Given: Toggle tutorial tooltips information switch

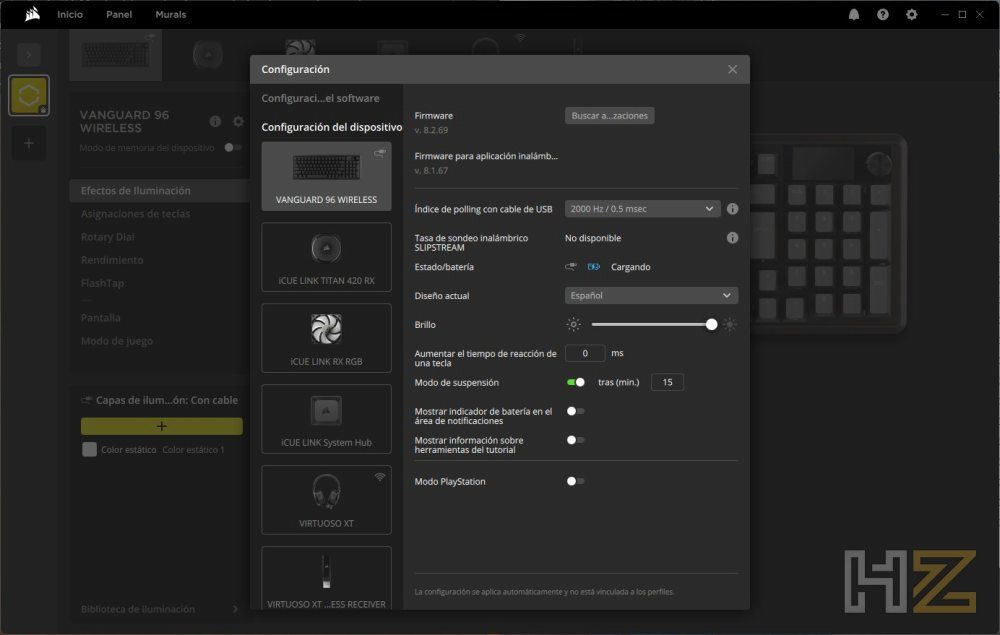Looking at the screenshot, I should pos(576,440).
